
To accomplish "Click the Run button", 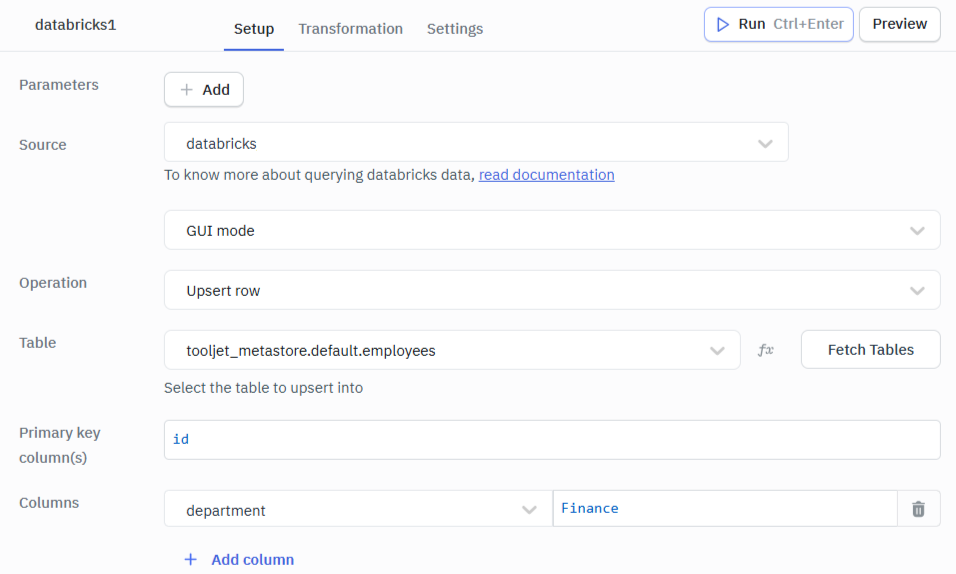I will [779, 24].
